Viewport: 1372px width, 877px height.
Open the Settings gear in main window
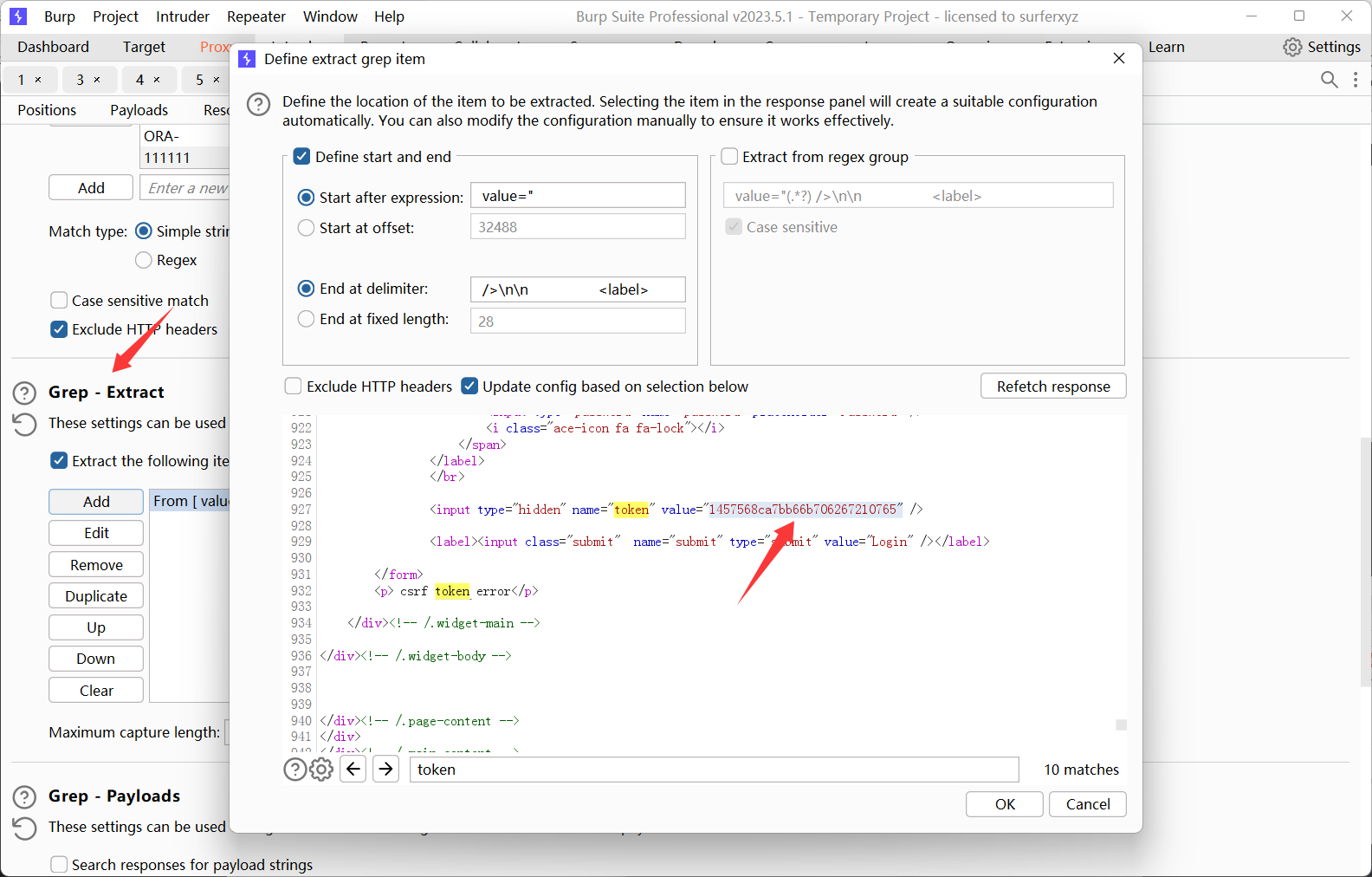tap(1292, 47)
